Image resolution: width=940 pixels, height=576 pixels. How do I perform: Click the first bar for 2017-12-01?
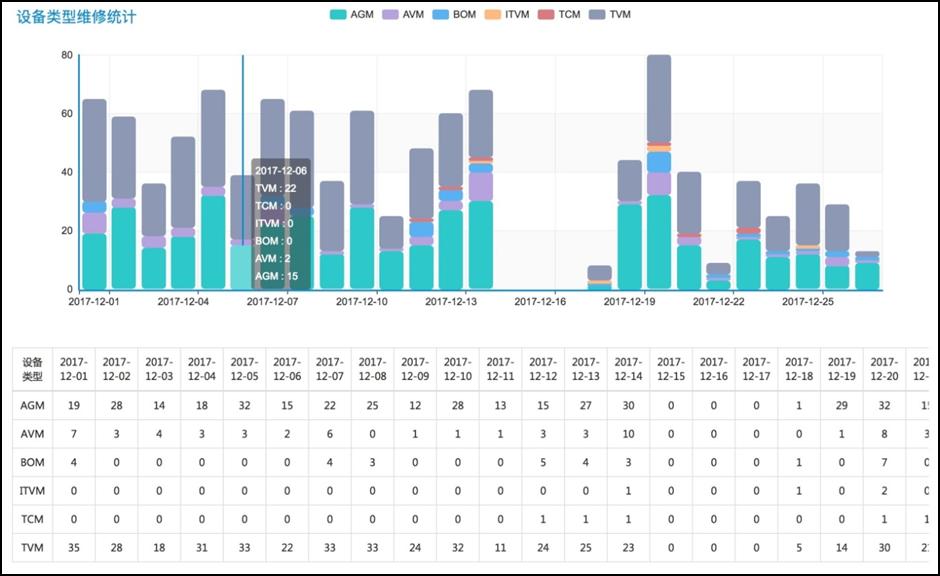[94, 194]
